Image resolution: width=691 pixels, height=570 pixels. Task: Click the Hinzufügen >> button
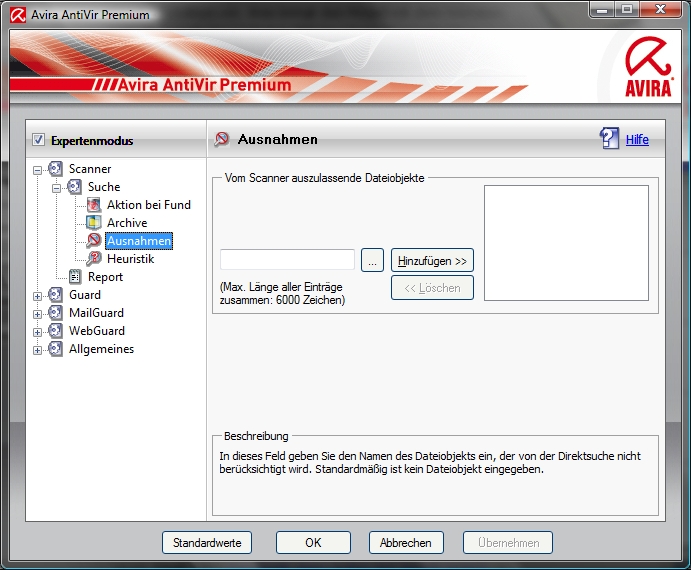pyautogui.click(x=432, y=261)
